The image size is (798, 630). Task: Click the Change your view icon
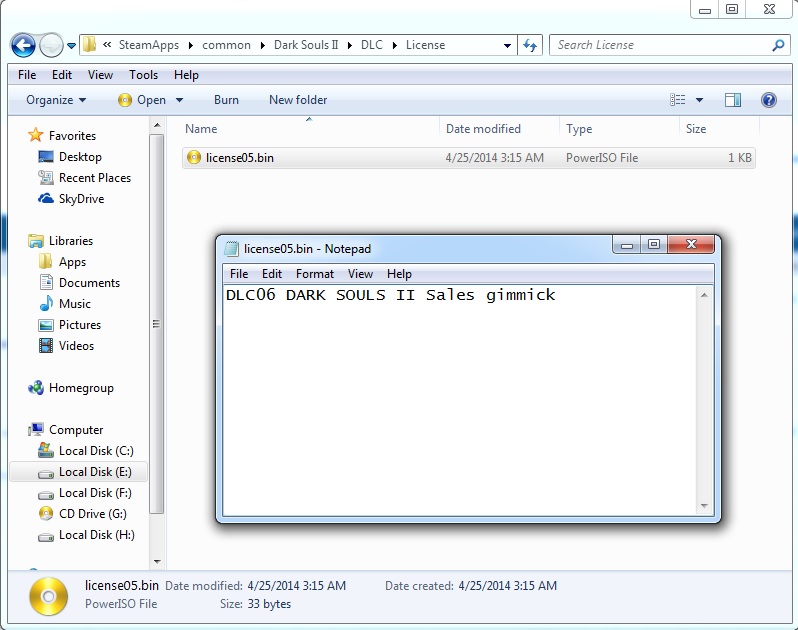click(x=677, y=100)
